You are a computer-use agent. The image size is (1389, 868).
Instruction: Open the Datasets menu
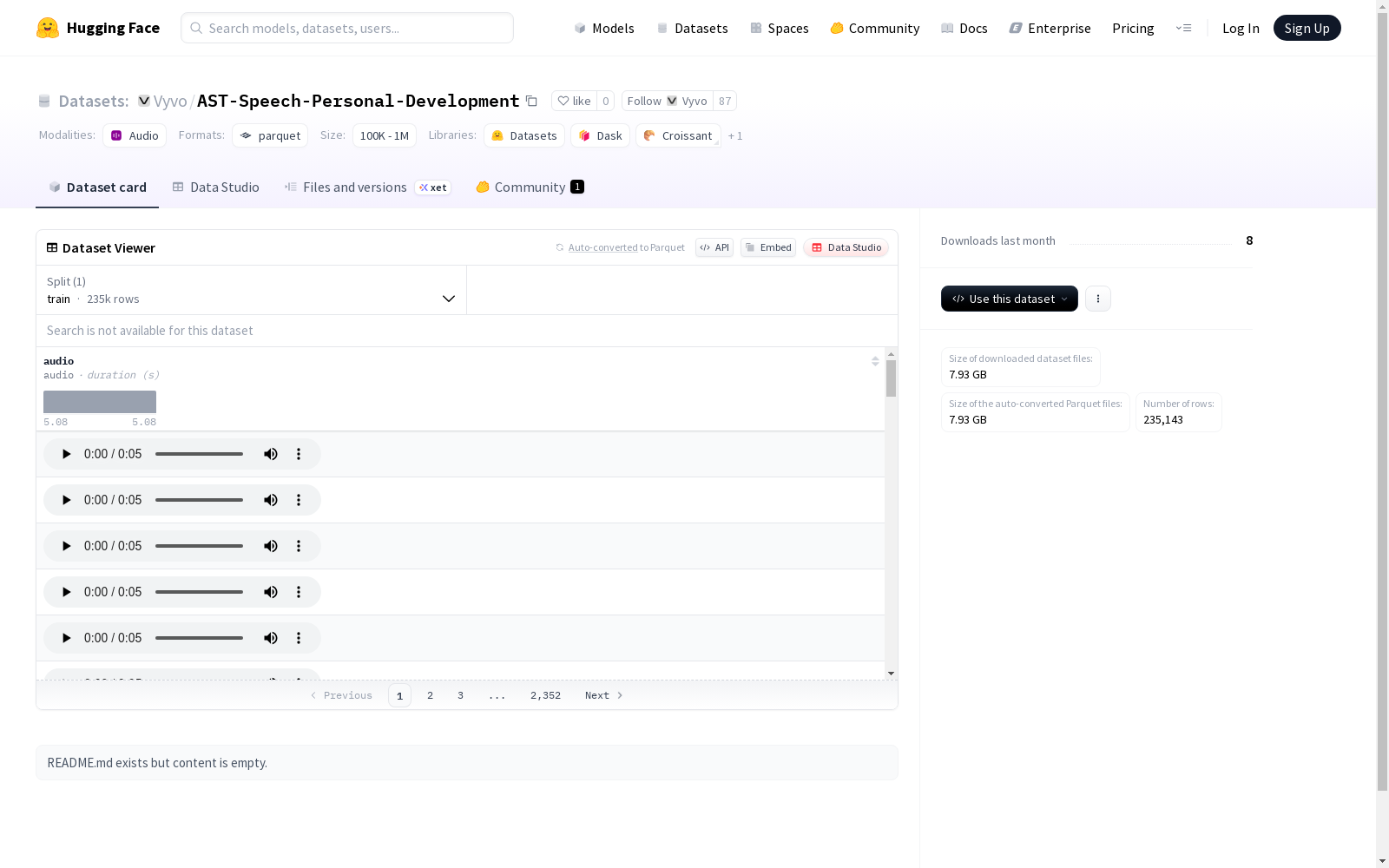(692, 28)
